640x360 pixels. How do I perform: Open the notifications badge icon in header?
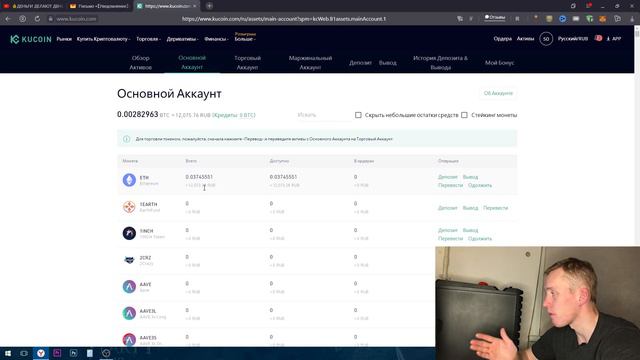[x=598, y=38]
